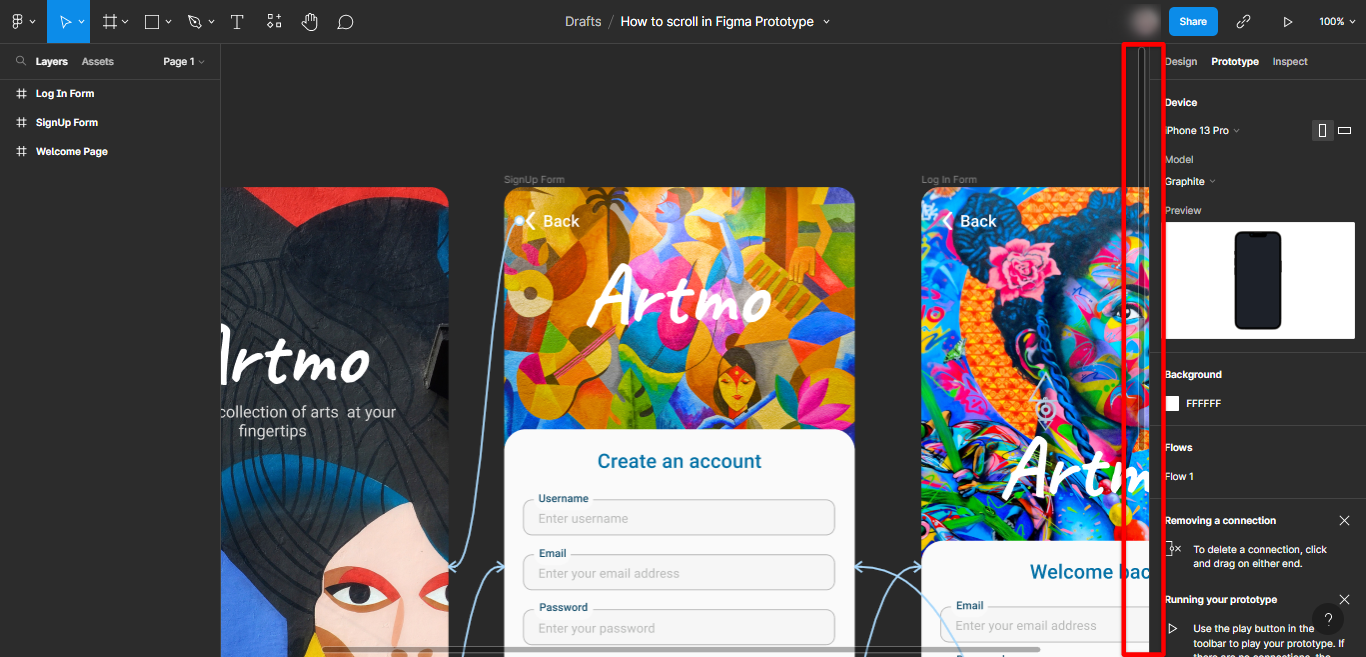
Task: Select the Hand tool
Action: tap(310, 21)
